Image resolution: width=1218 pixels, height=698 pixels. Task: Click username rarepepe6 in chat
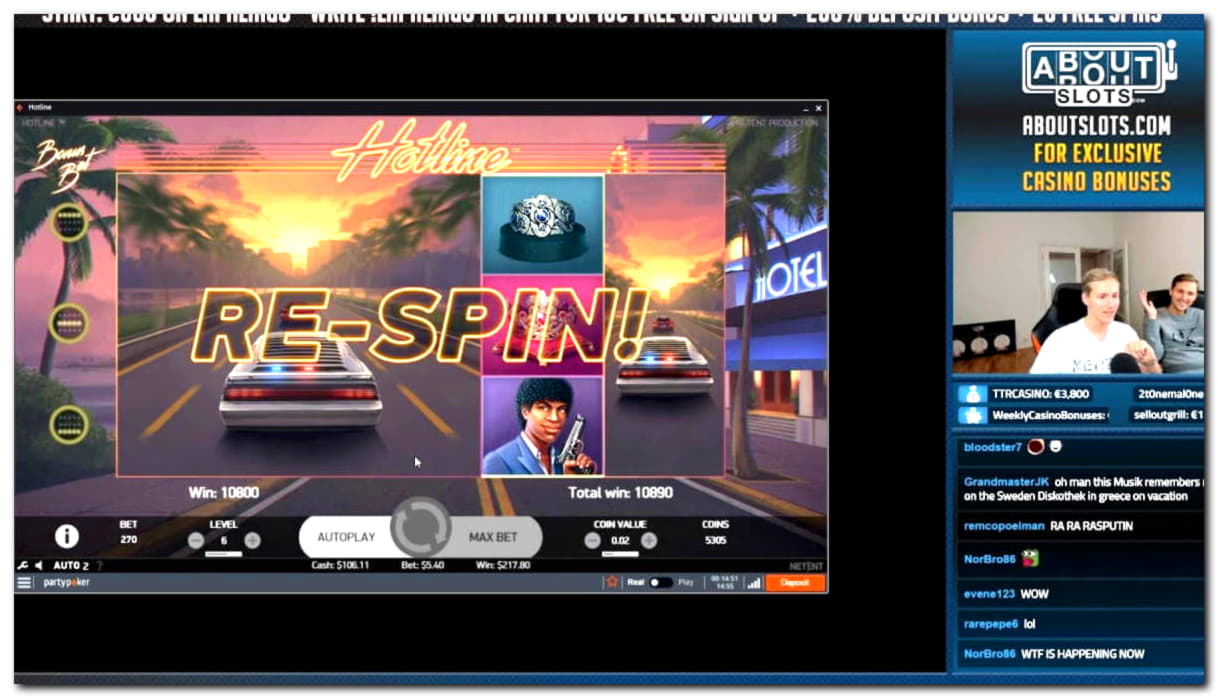[990, 623]
